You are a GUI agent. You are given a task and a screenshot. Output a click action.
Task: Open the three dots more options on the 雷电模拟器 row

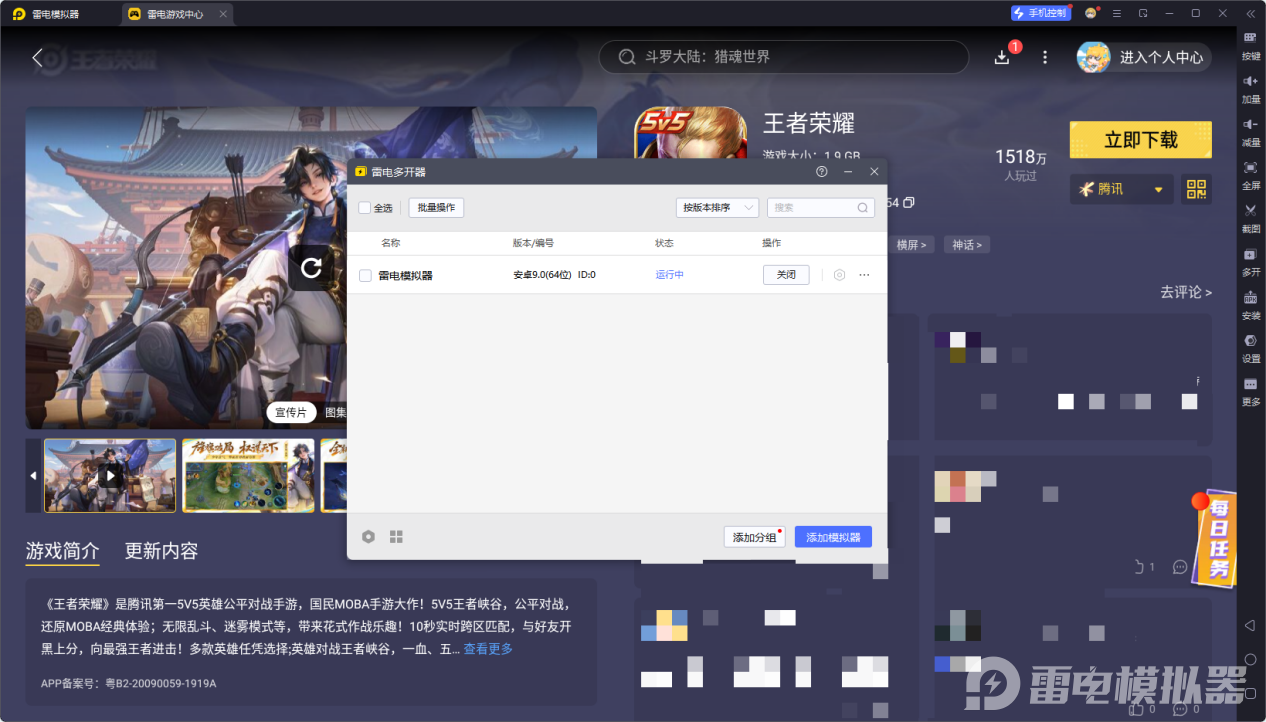[864, 274]
